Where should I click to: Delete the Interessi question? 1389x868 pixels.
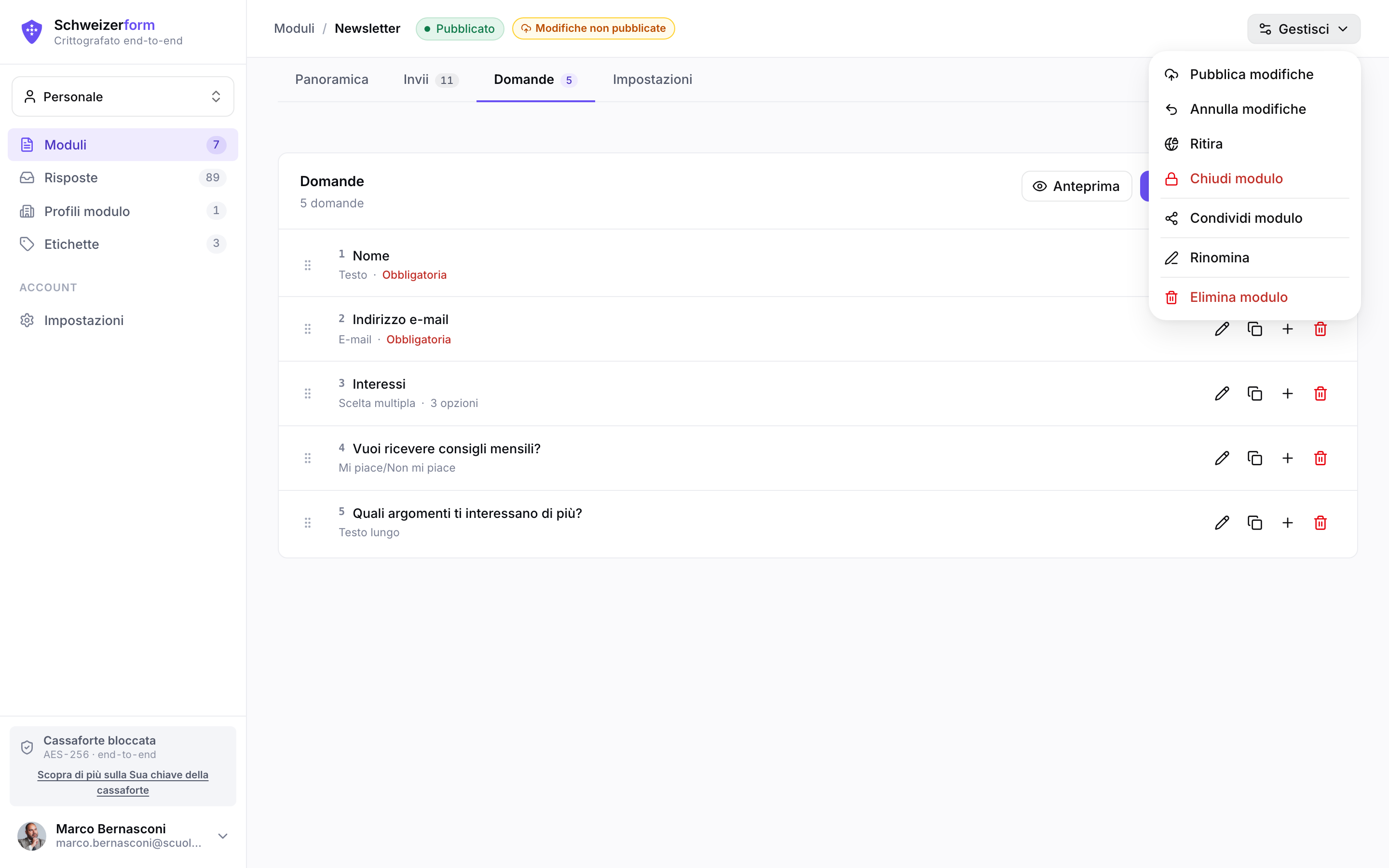click(x=1320, y=393)
